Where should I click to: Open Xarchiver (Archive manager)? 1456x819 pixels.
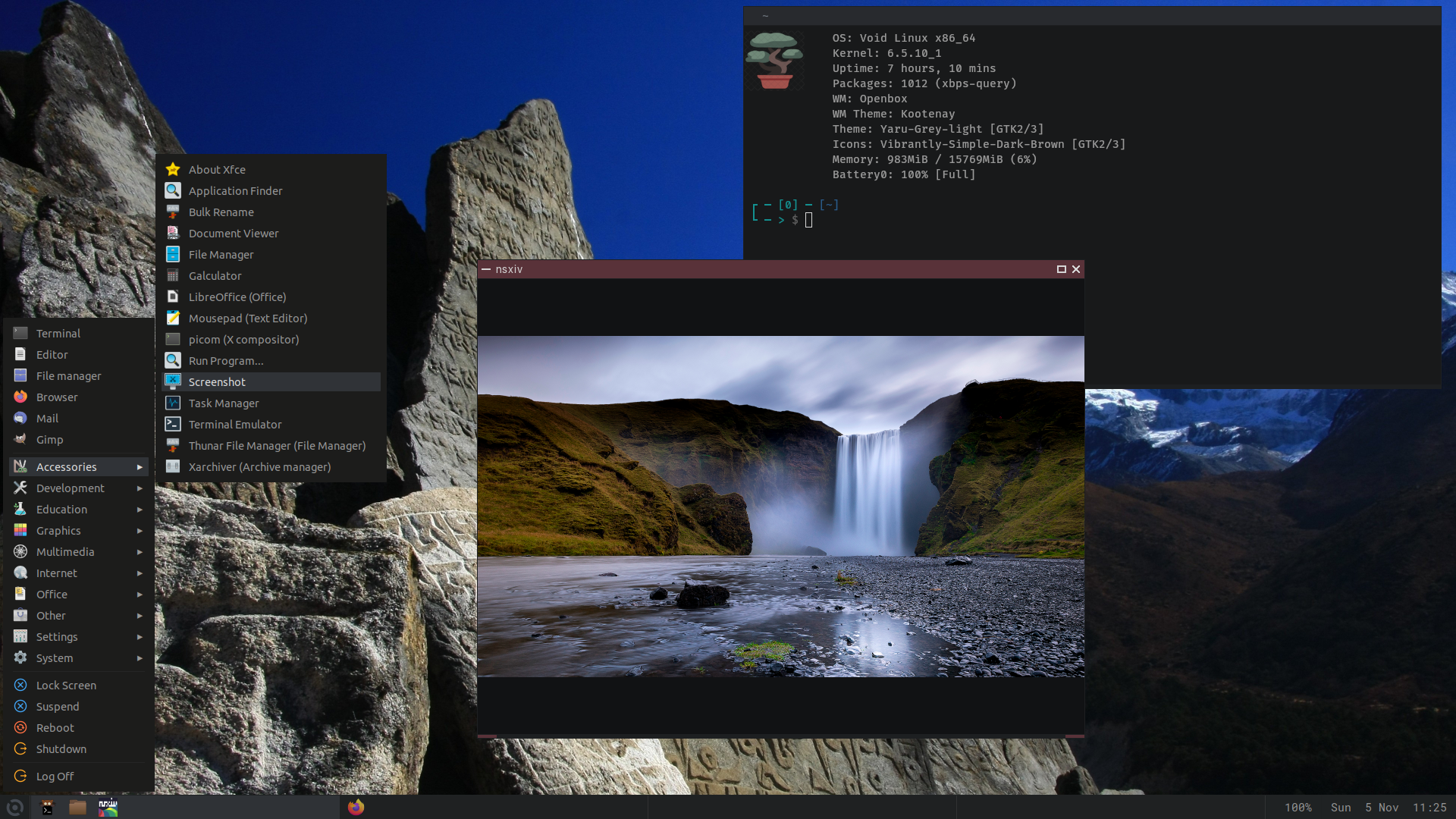(271, 467)
